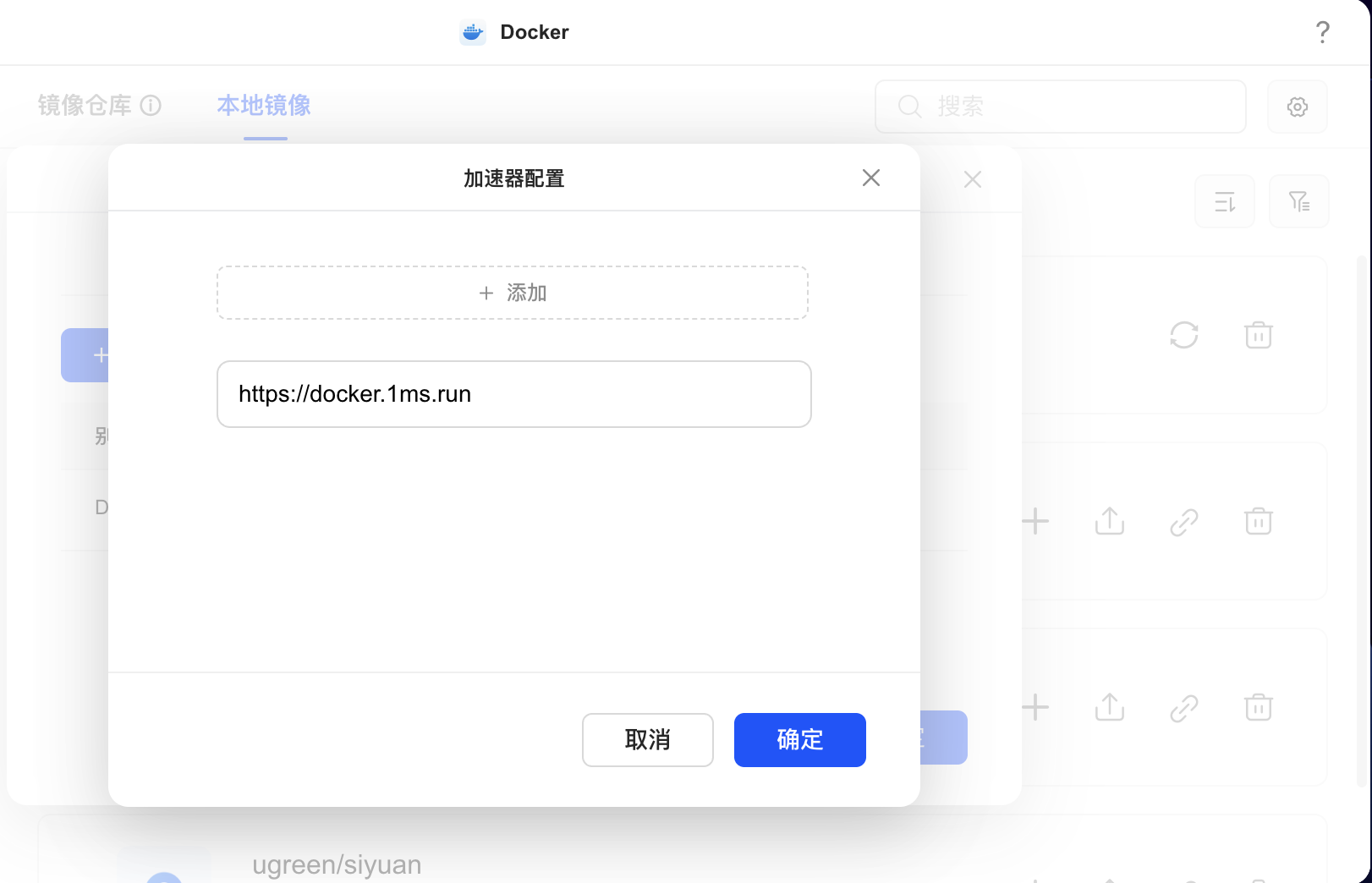Delete the image on the card with the refresh icon
Viewport: 1372px width, 883px height.
click(1259, 335)
